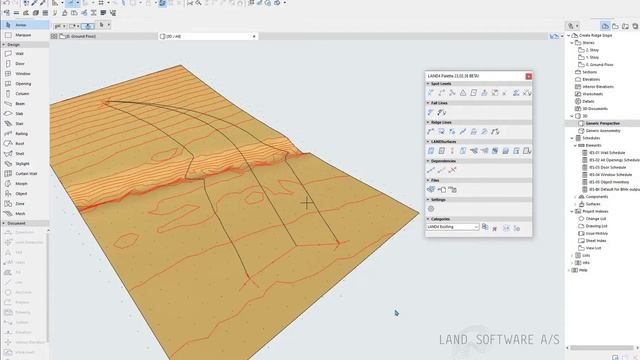Open Door Schedule in Navigator
Viewport: 640px width, 360px height.
pyautogui.click(x=605, y=167)
